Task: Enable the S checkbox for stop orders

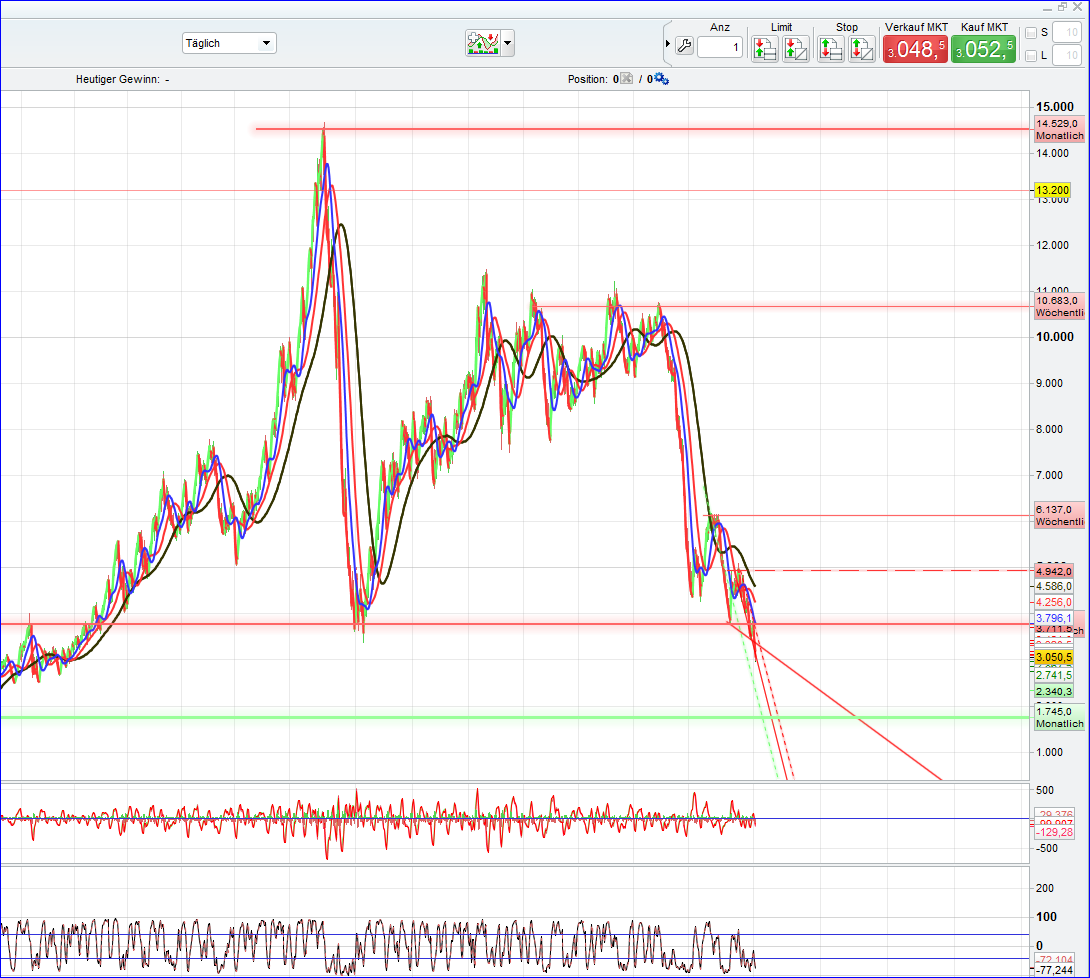Action: [x=1031, y=32]
